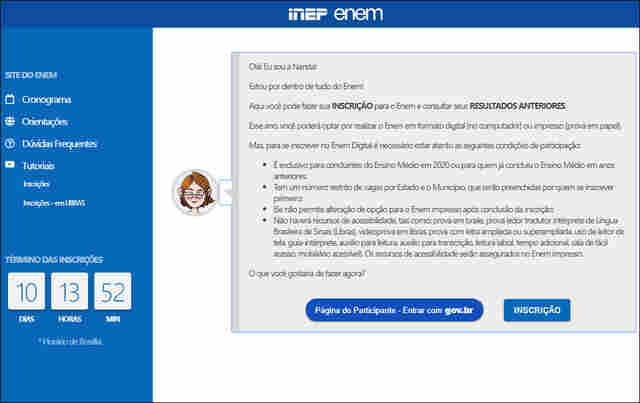
Task: Open the Cronograma menu item
Action: tap(47, 100)
